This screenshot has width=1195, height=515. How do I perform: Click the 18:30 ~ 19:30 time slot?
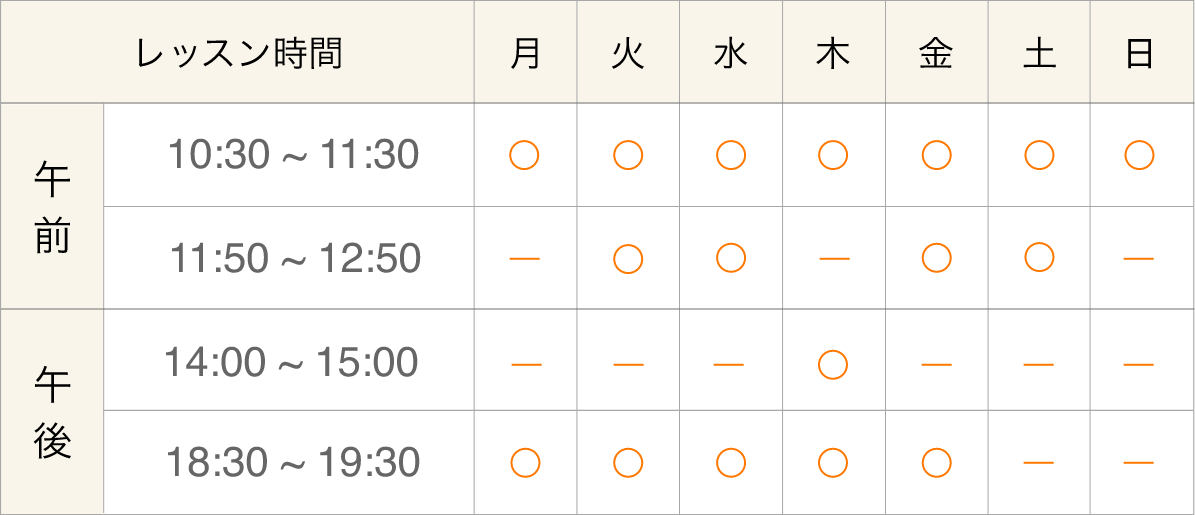pos(292,463)
